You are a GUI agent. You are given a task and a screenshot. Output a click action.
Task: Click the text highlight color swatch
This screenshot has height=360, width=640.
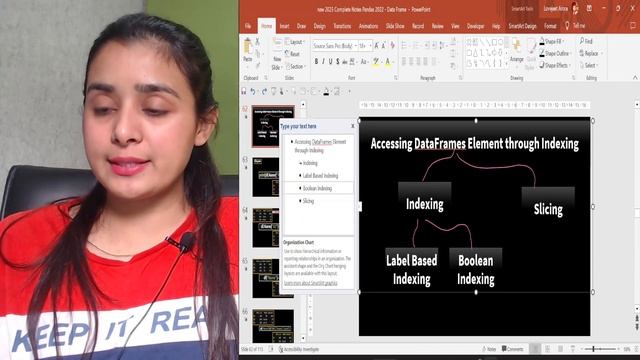tap(376, 62)
